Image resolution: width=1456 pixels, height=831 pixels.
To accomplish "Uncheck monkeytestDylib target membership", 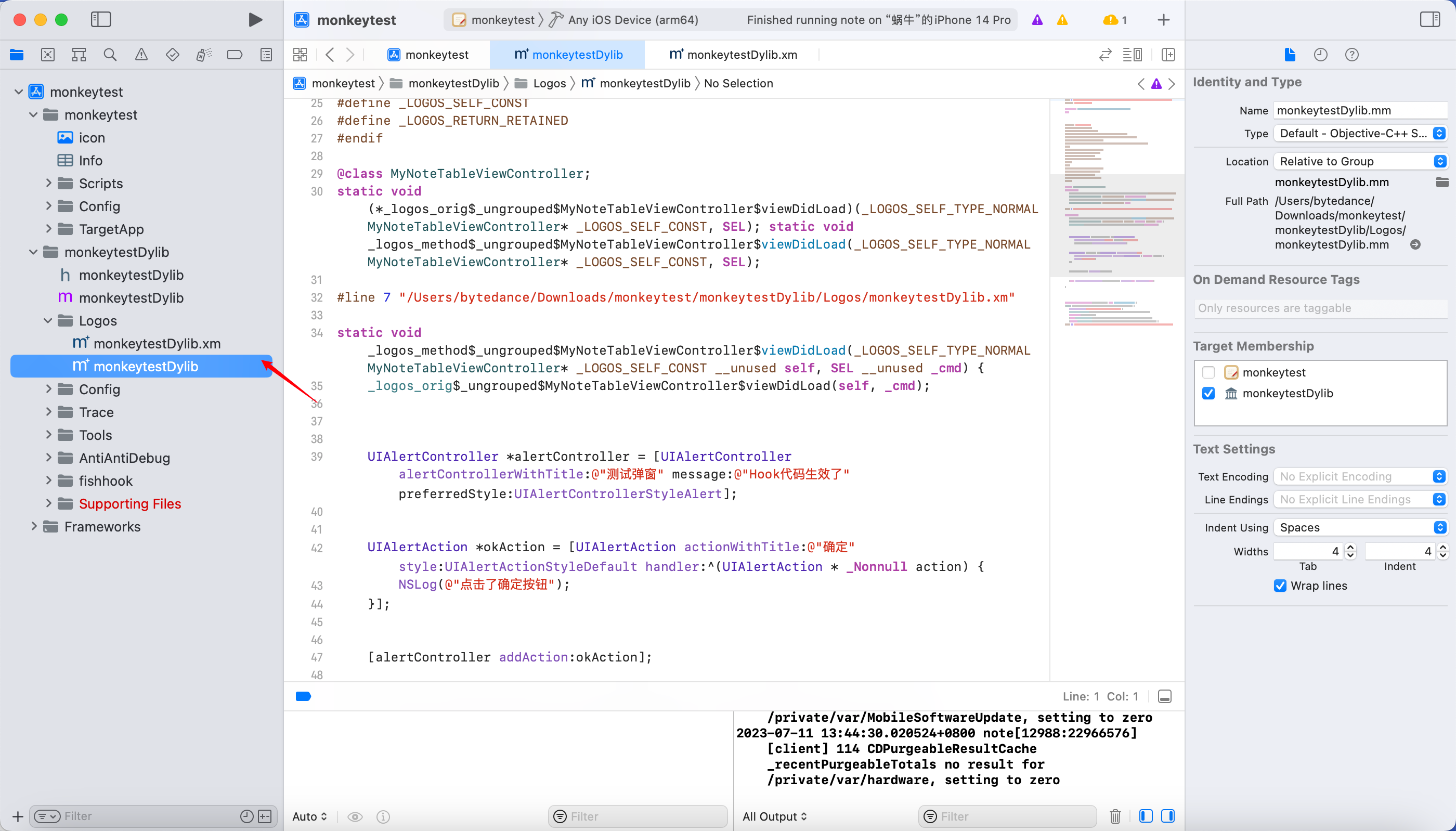I will click(1209, 393).
